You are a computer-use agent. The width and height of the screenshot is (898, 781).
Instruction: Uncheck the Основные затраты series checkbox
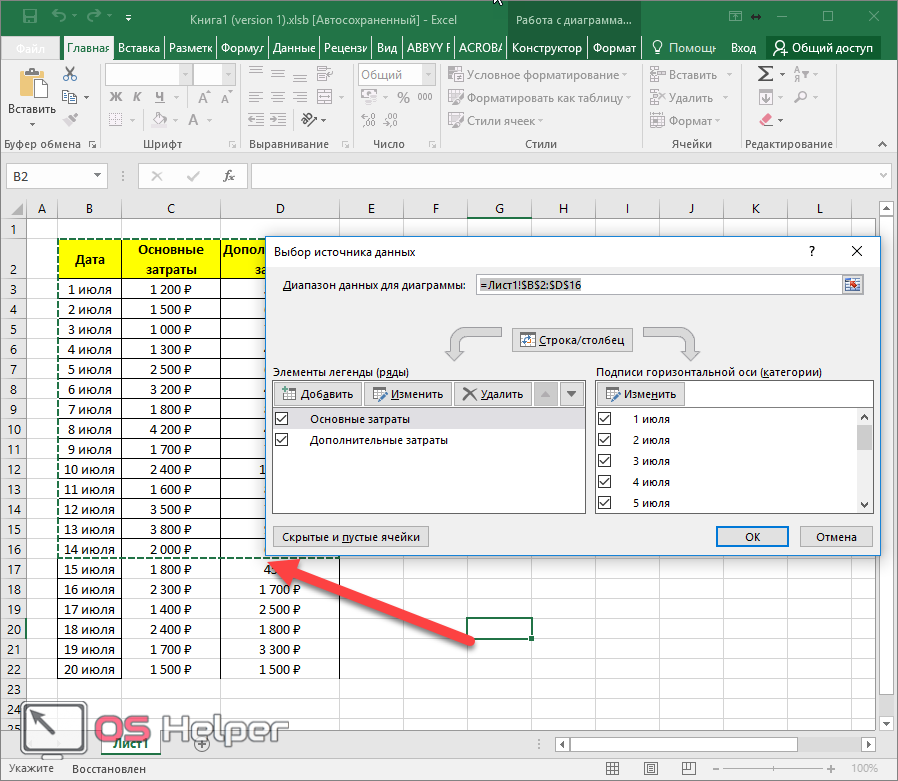[282, 419]
